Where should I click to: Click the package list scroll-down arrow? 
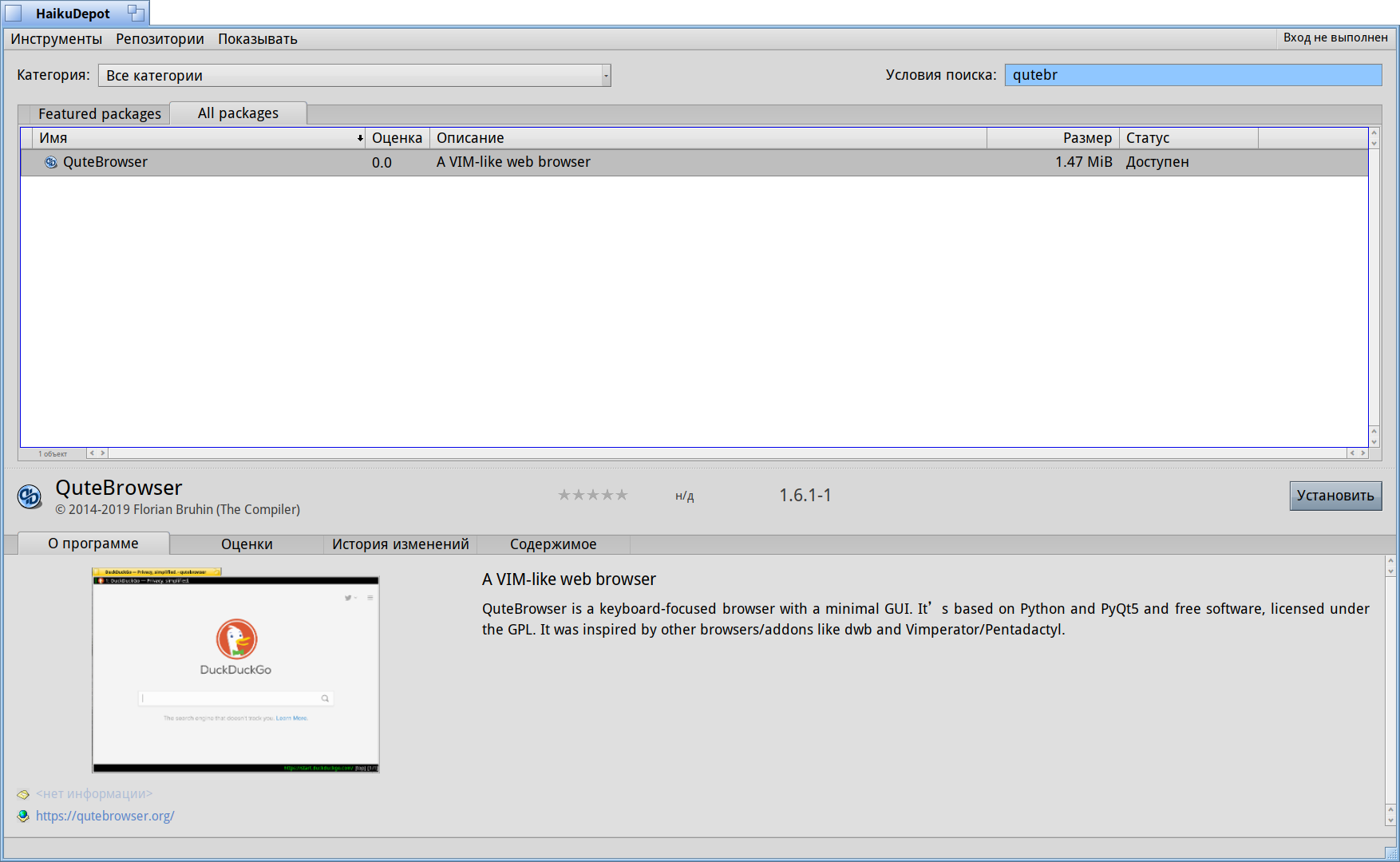pos(1374,442)
